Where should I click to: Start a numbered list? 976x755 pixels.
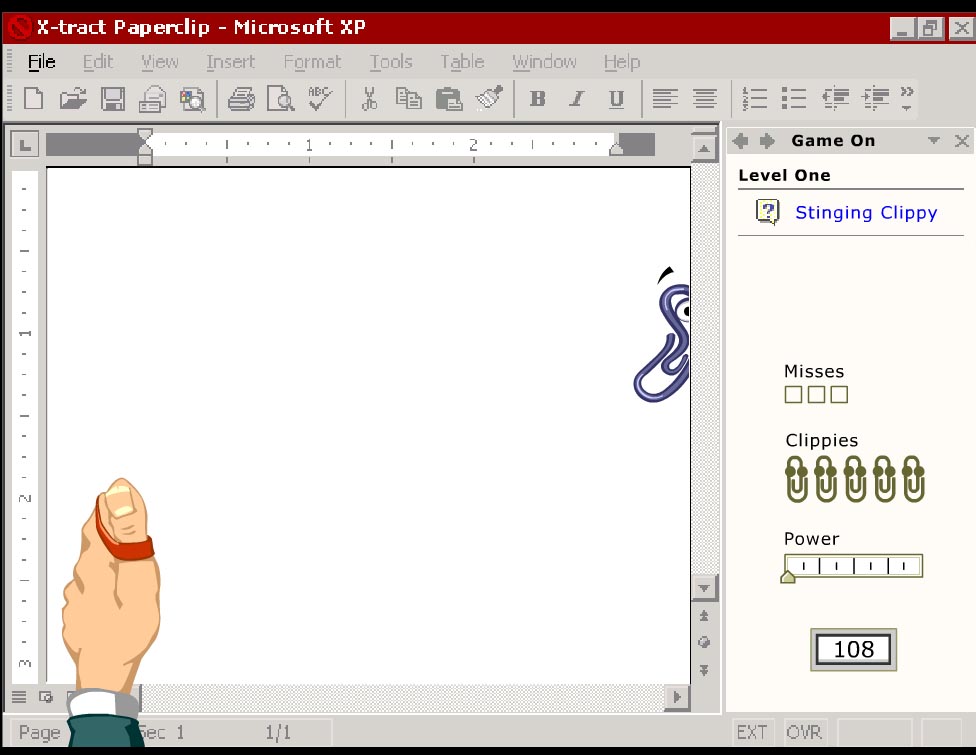pos(755,98)
